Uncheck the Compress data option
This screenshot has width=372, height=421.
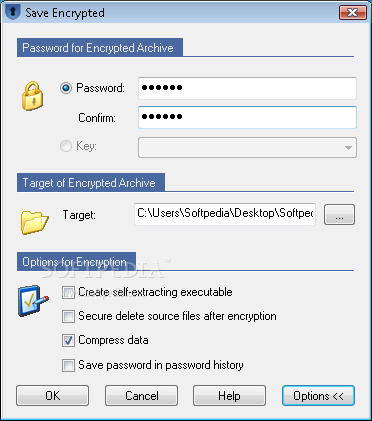point(68,341)
